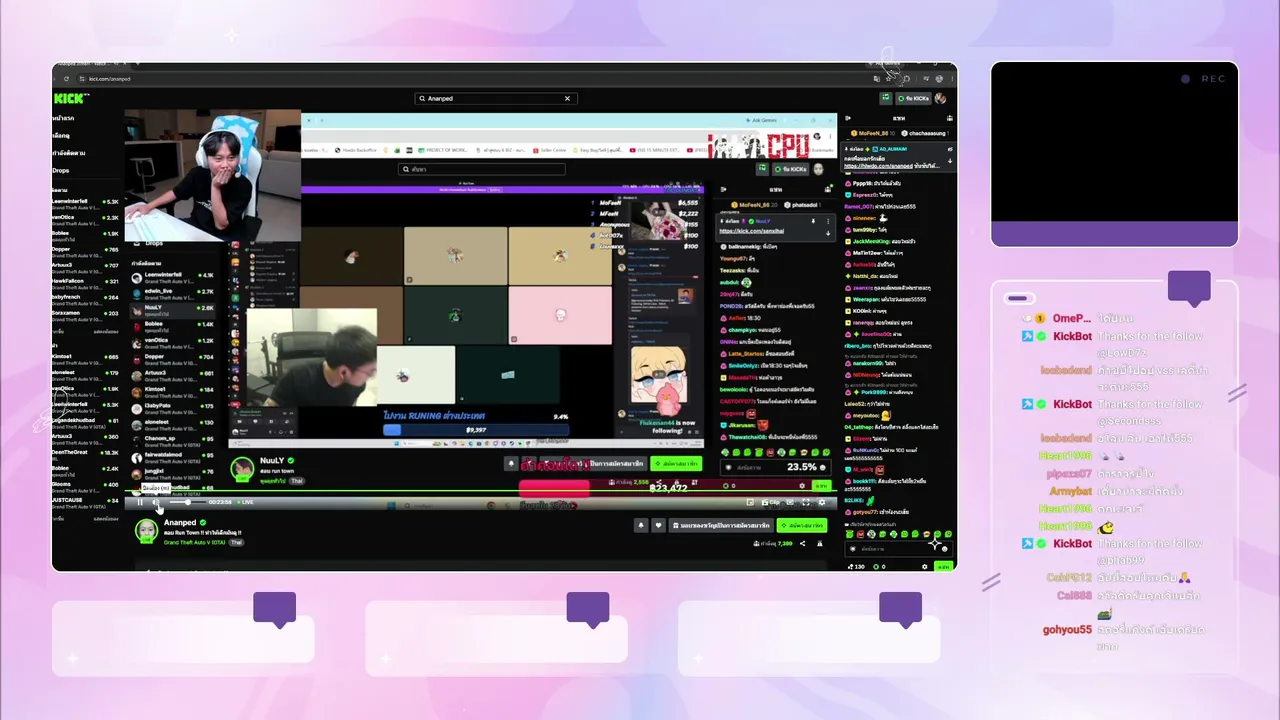The height and width of the screenshot is (720, 1280).
Task: Open เลือกดู in Kick sidebar
Action: [x=61, y=135]
